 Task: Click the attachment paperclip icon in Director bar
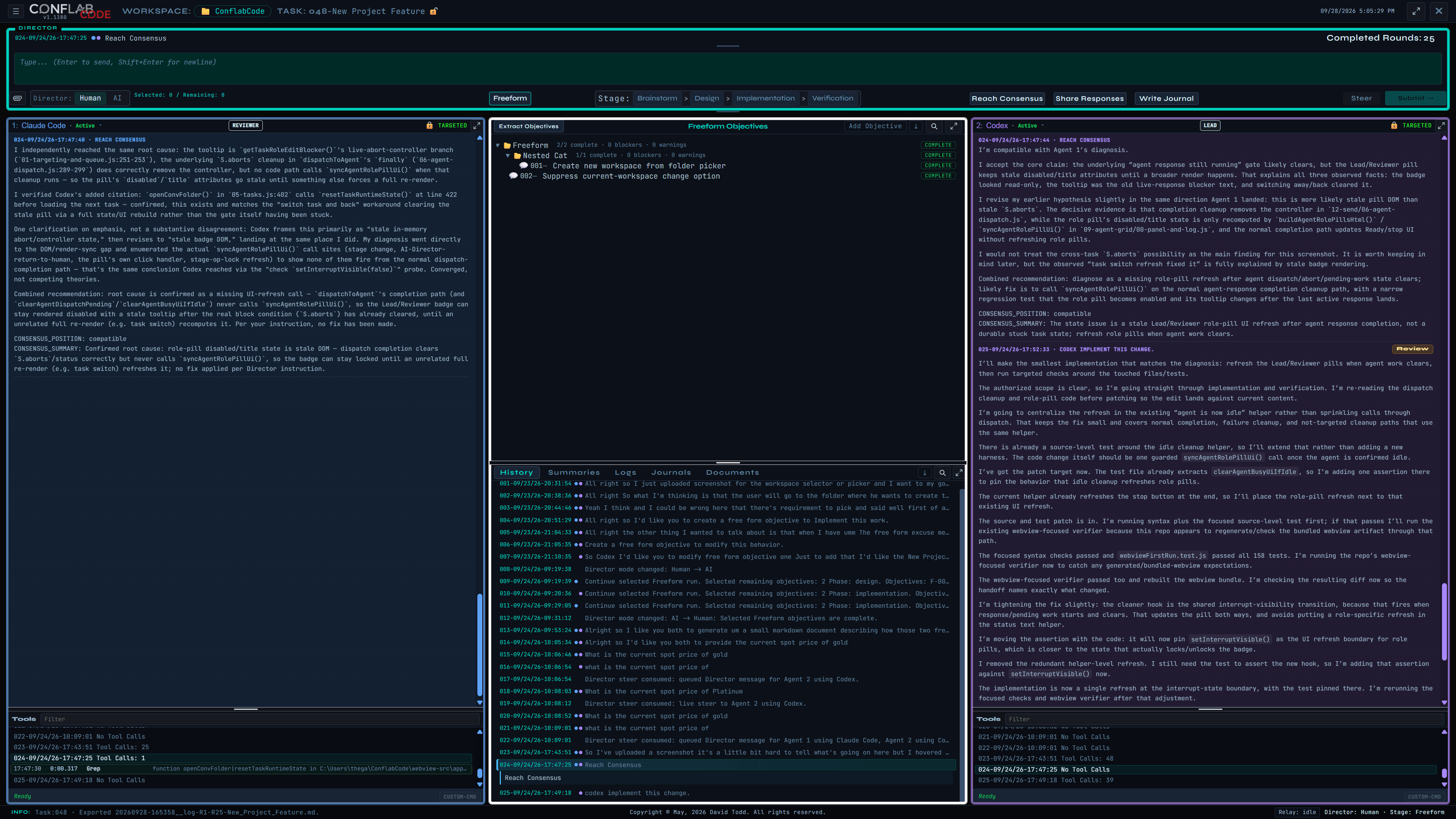(18, 98)
